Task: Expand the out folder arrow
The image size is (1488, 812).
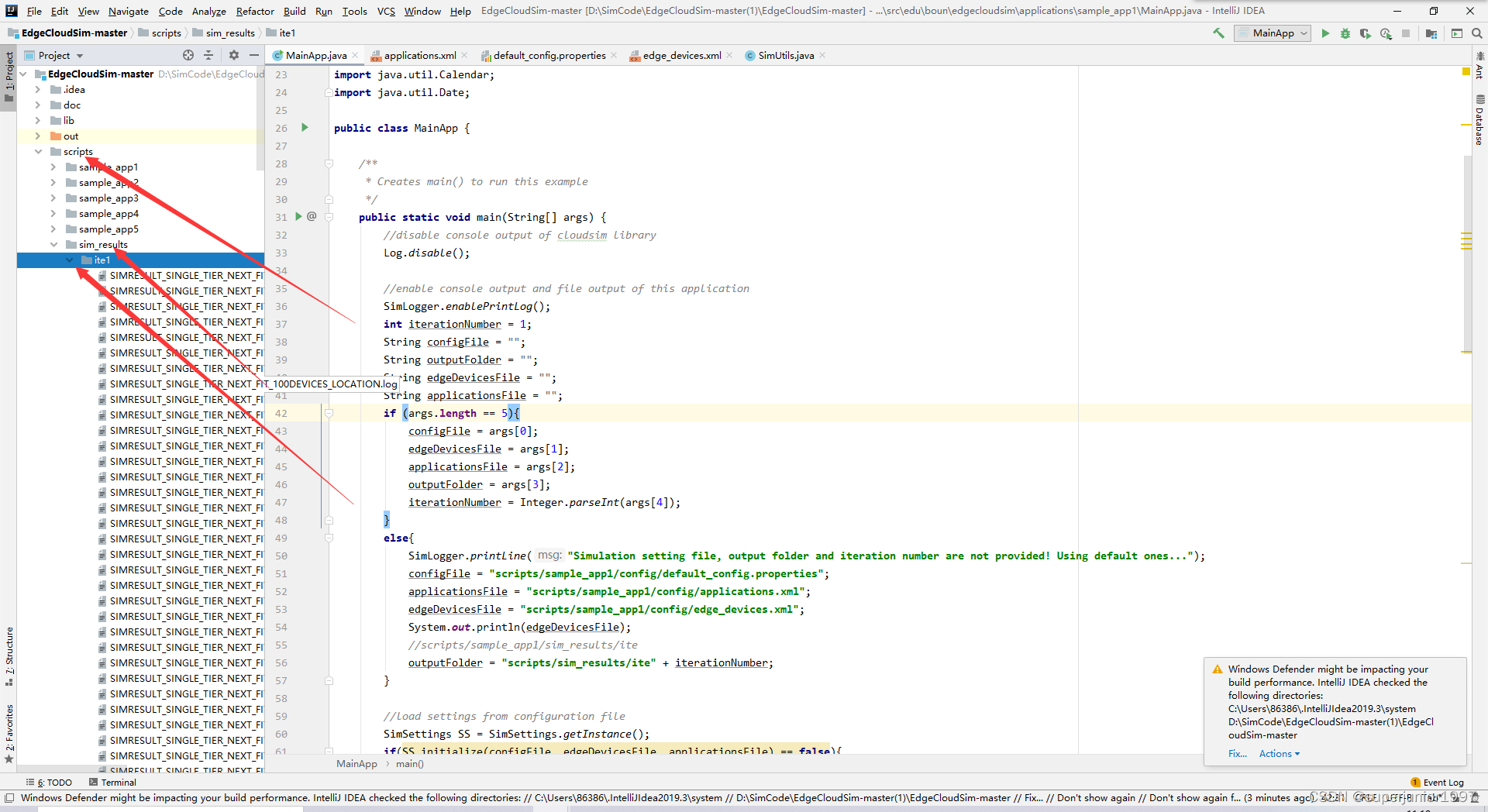Action: [x=37, y=136]
